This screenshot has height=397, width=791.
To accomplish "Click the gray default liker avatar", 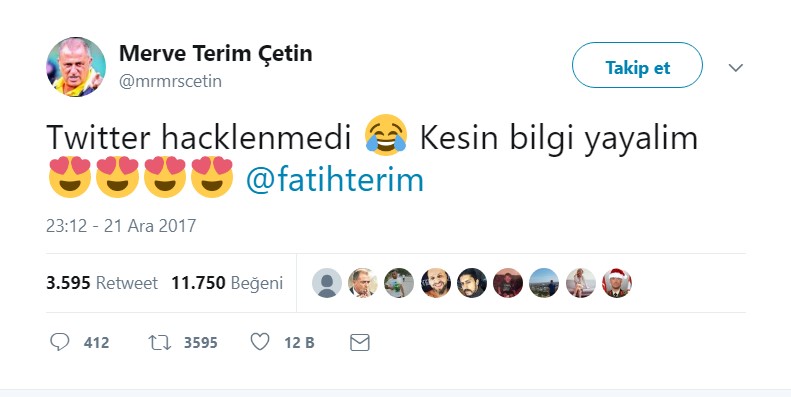I will [327, 283].
